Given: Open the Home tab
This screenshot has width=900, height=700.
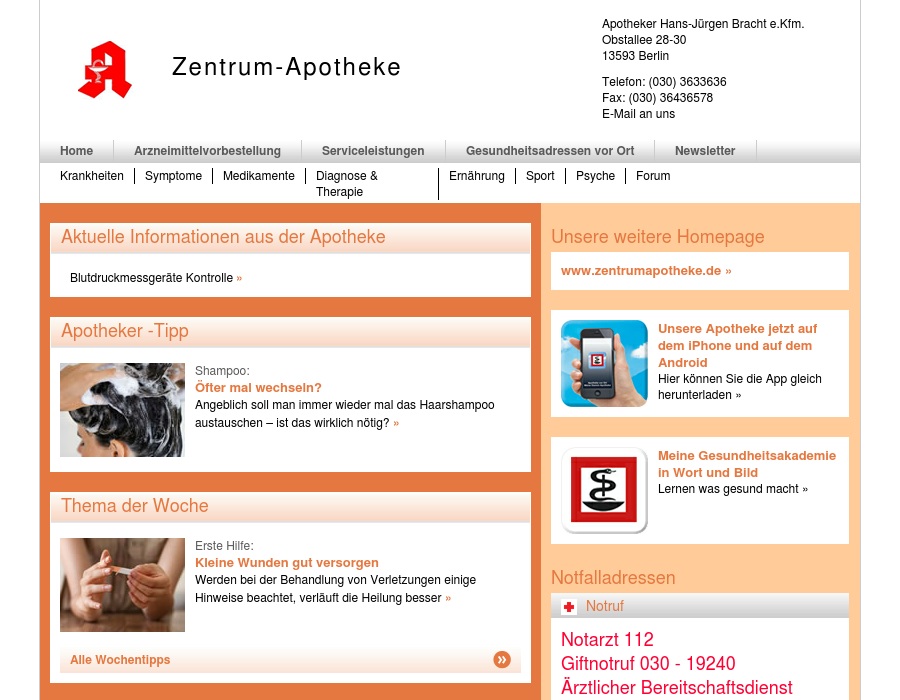Looking at the screenshot, I should (x=76, y=151).
